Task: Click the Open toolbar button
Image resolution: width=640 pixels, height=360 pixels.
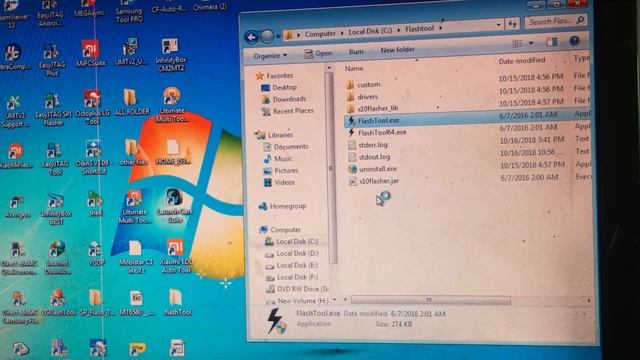Action: click(318, 53)
